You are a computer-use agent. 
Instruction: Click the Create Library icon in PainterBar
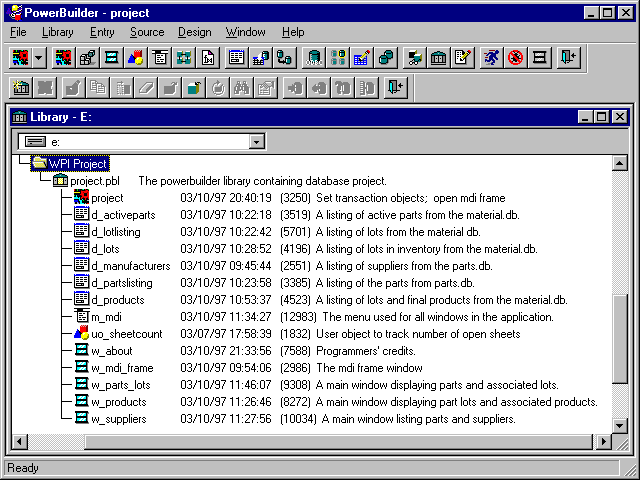click(21, 88)
